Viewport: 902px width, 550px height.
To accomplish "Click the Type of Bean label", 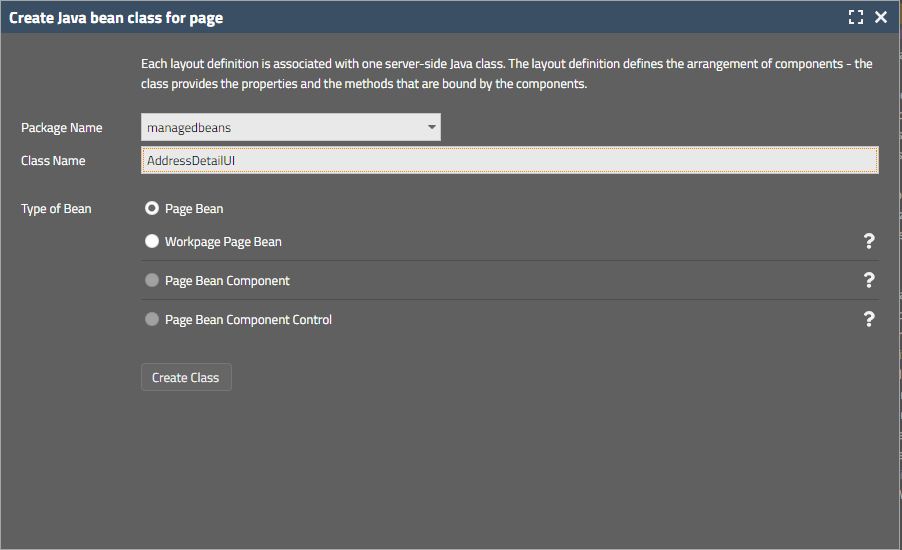I will click(x=56, y=209).
